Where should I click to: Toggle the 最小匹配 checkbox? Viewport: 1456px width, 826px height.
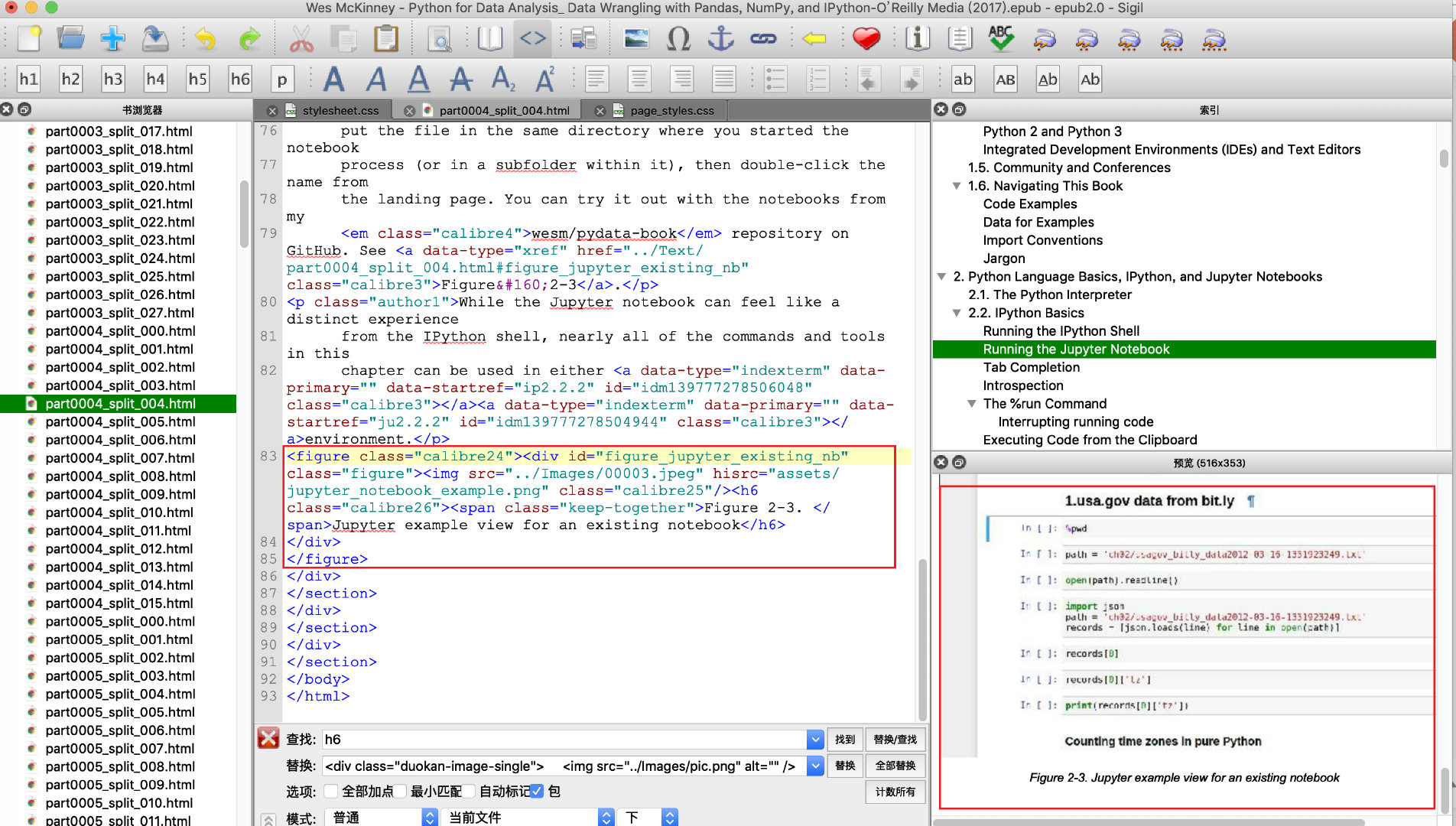click(x=399, y=791)
